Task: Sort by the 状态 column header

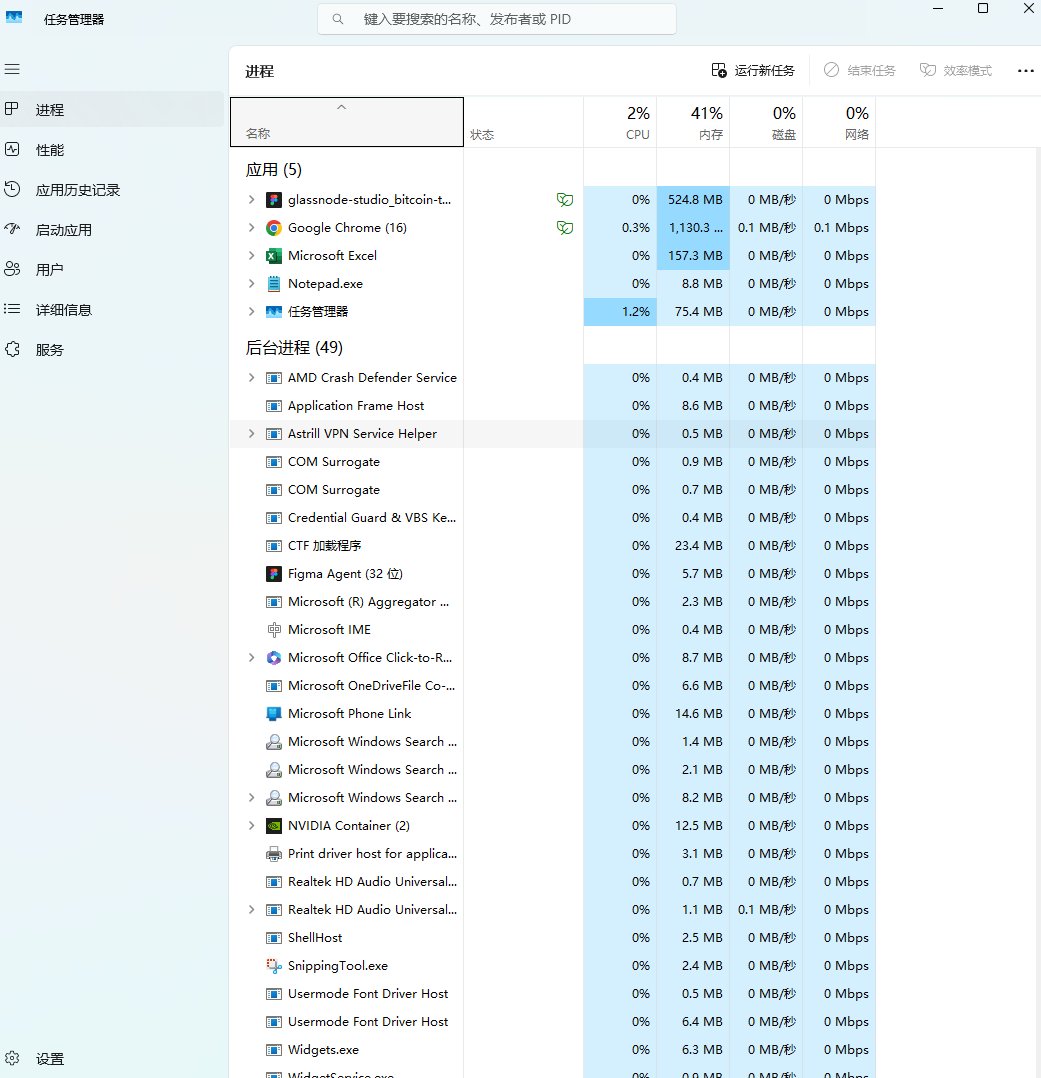Action: click(523, 122)
